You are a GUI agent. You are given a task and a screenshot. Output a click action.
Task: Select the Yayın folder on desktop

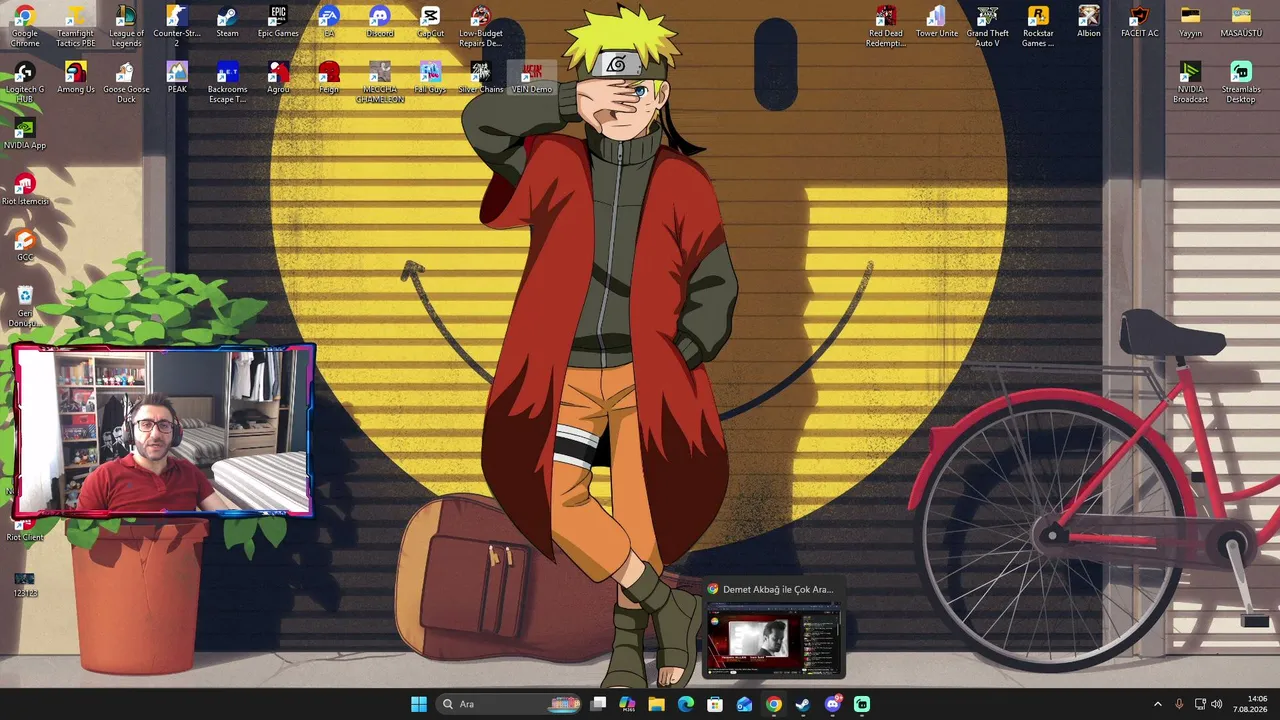pos(1190,22)
